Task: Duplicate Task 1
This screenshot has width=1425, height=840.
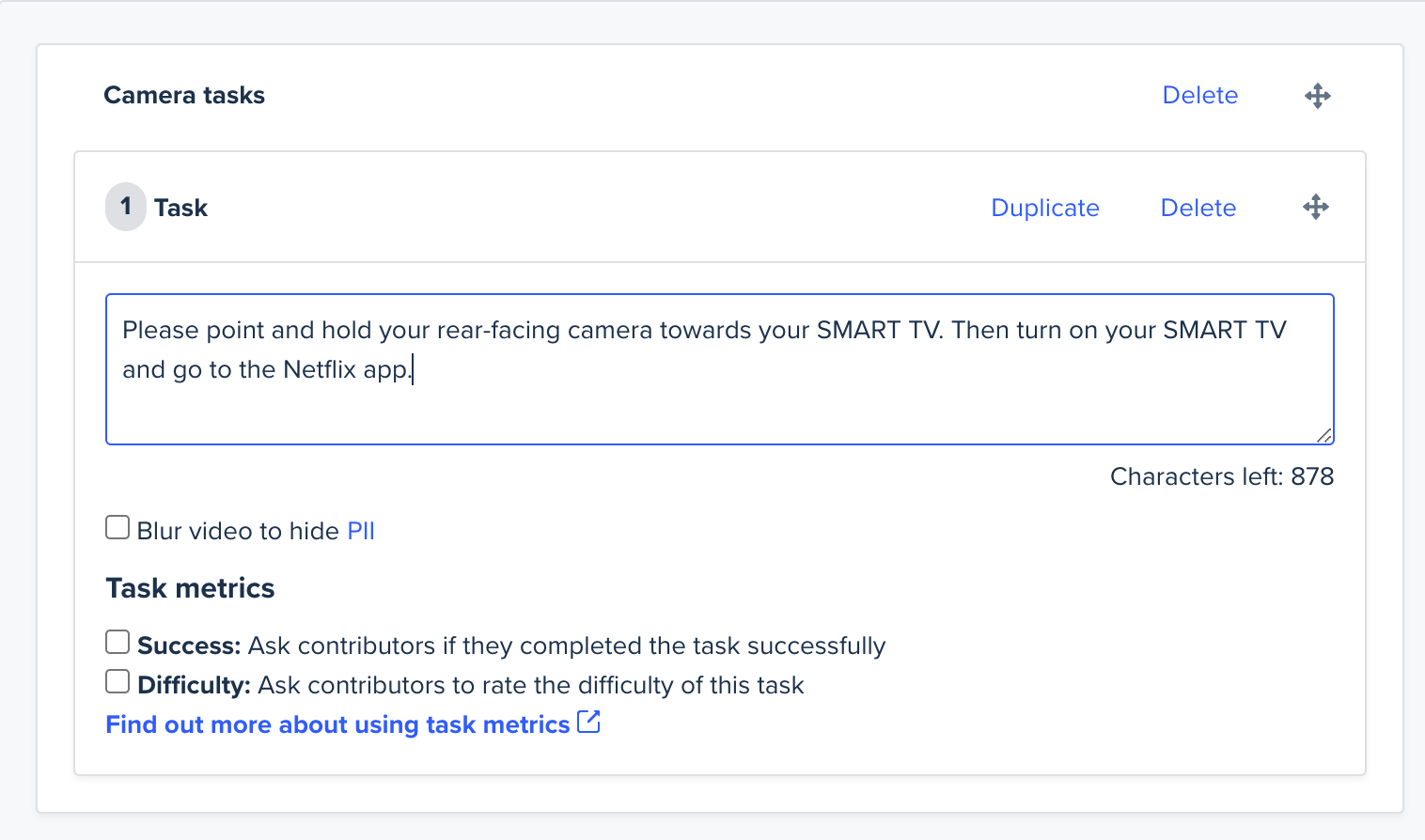Action: [x=1045, y=208]
